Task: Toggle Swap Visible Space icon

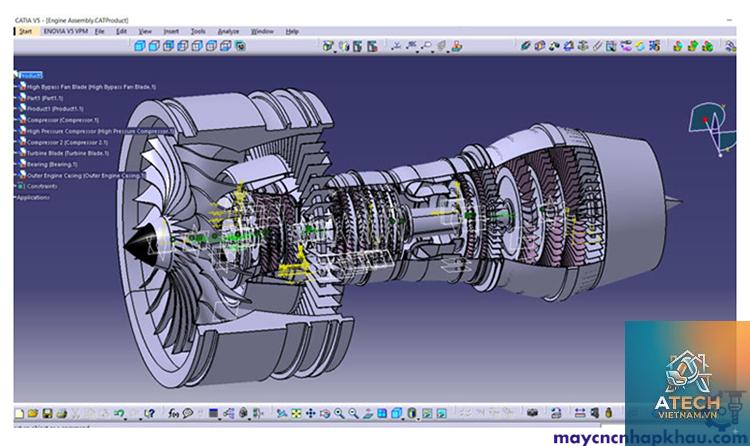Action: (441, 413)
